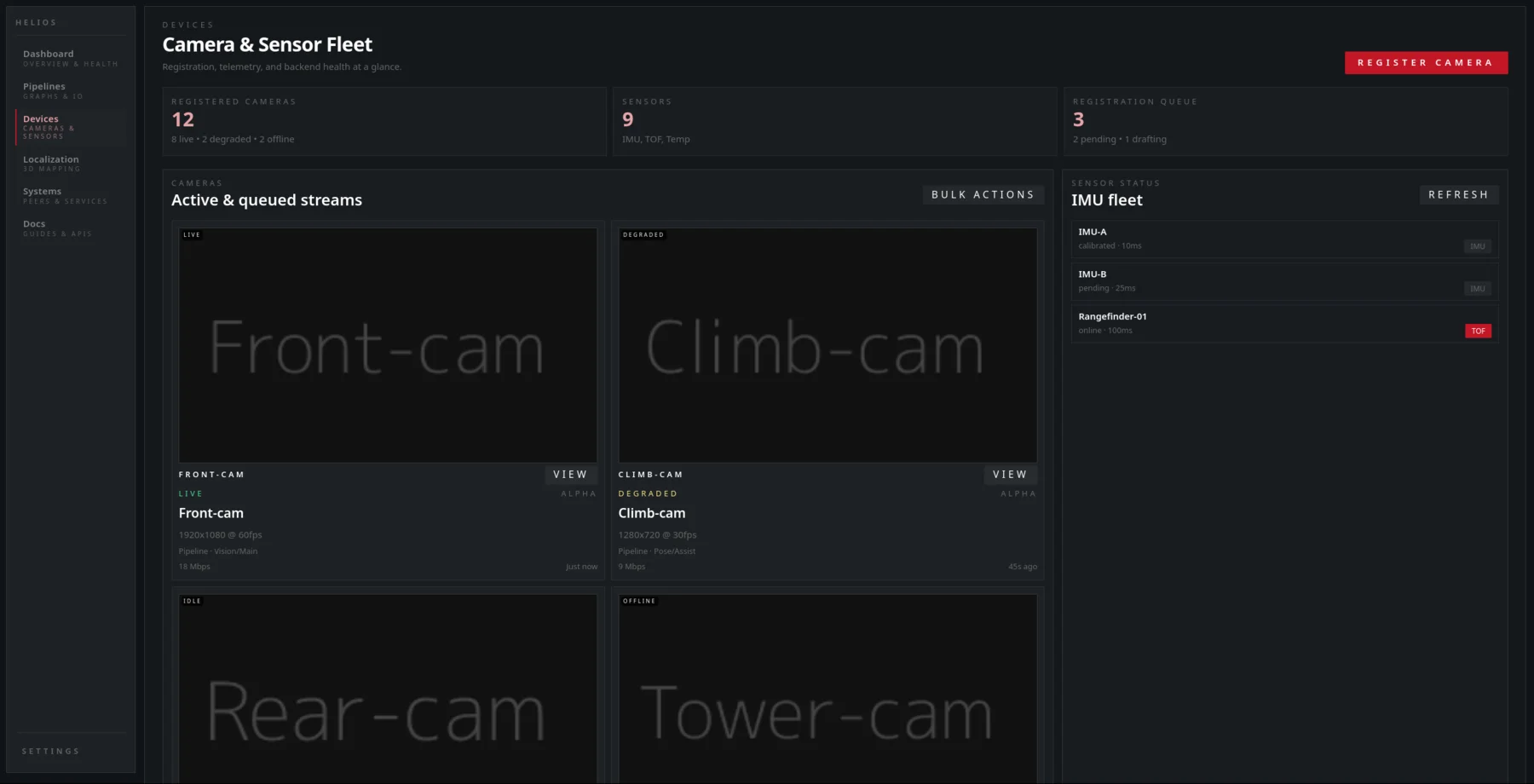Click Pipeline · Pose/Assist text
This screenshot has width=1534, height=784.
point(657,551)
